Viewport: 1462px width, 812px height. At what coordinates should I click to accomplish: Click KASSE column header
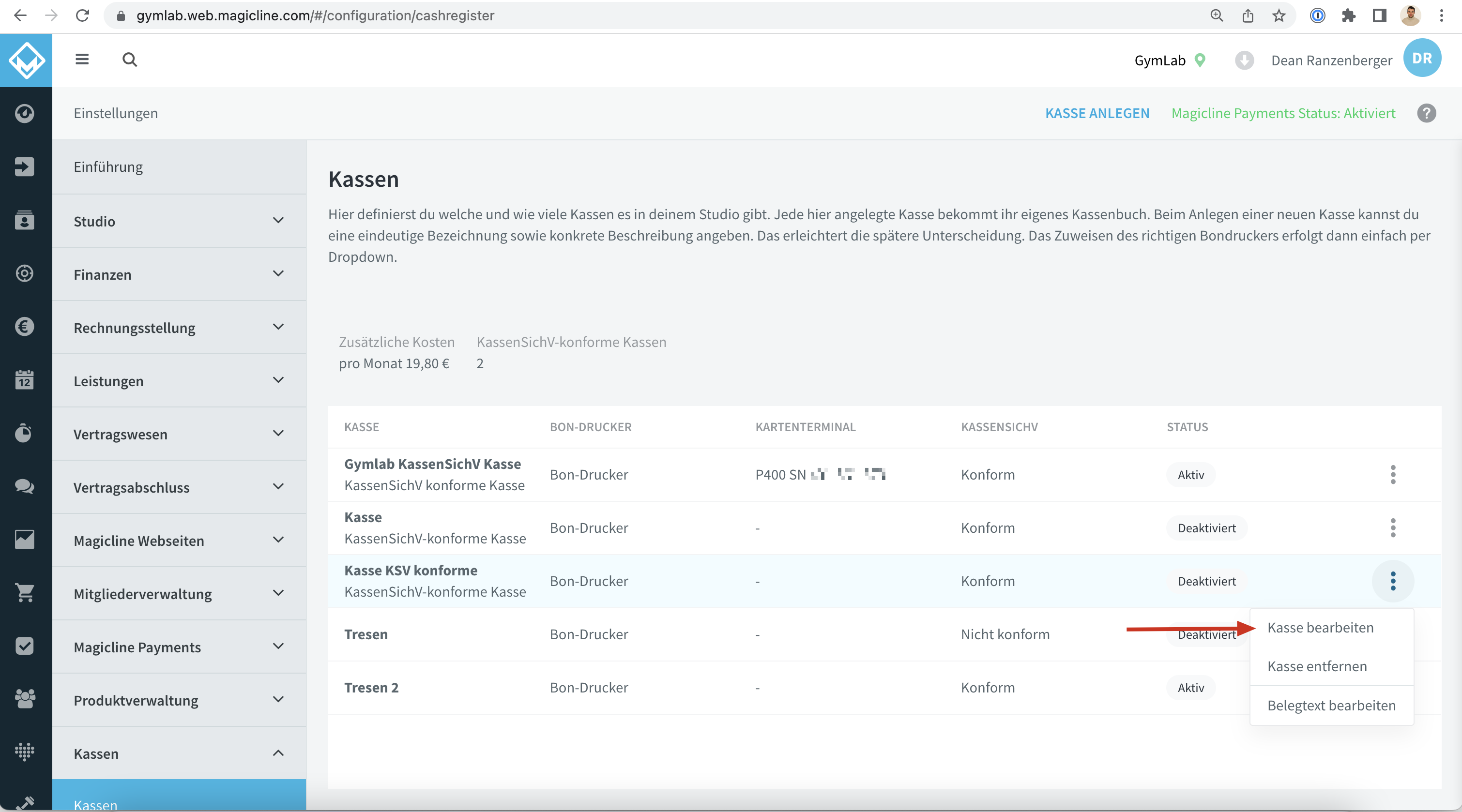pyautogui.click(x=362, y=427)
